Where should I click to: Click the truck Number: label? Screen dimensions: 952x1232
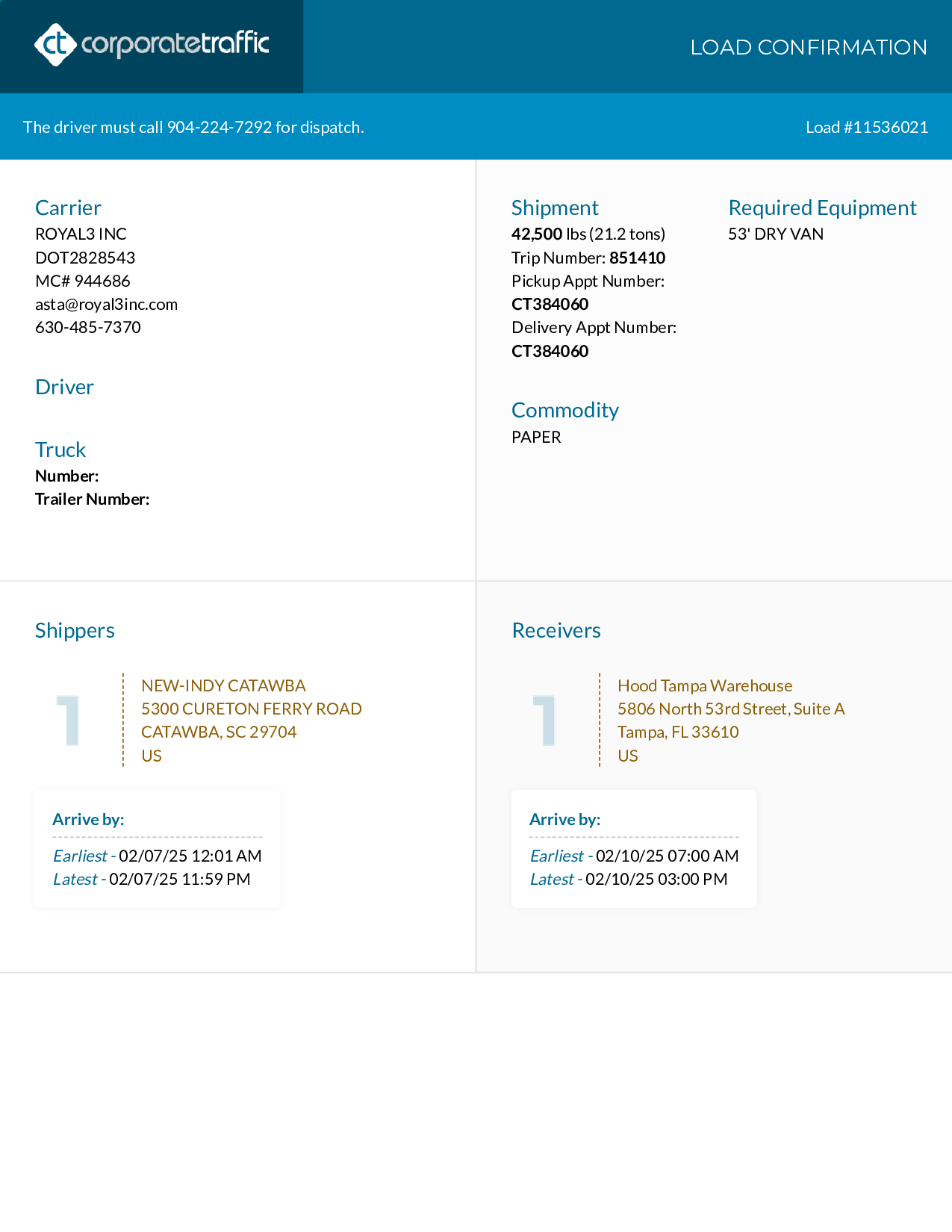(67, 476)
